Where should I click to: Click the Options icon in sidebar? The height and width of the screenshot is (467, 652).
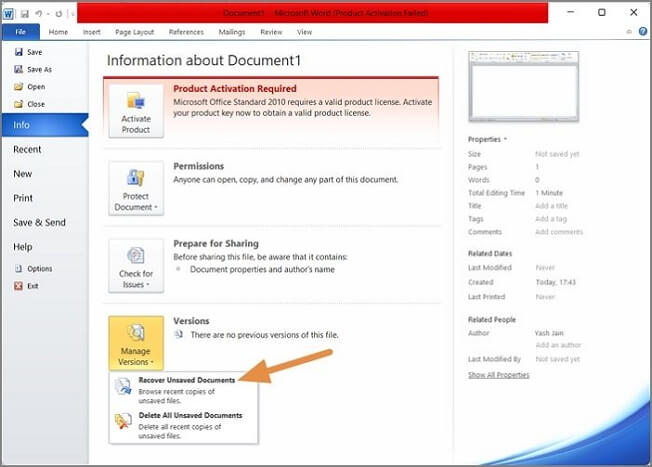[x=18, y=269]
